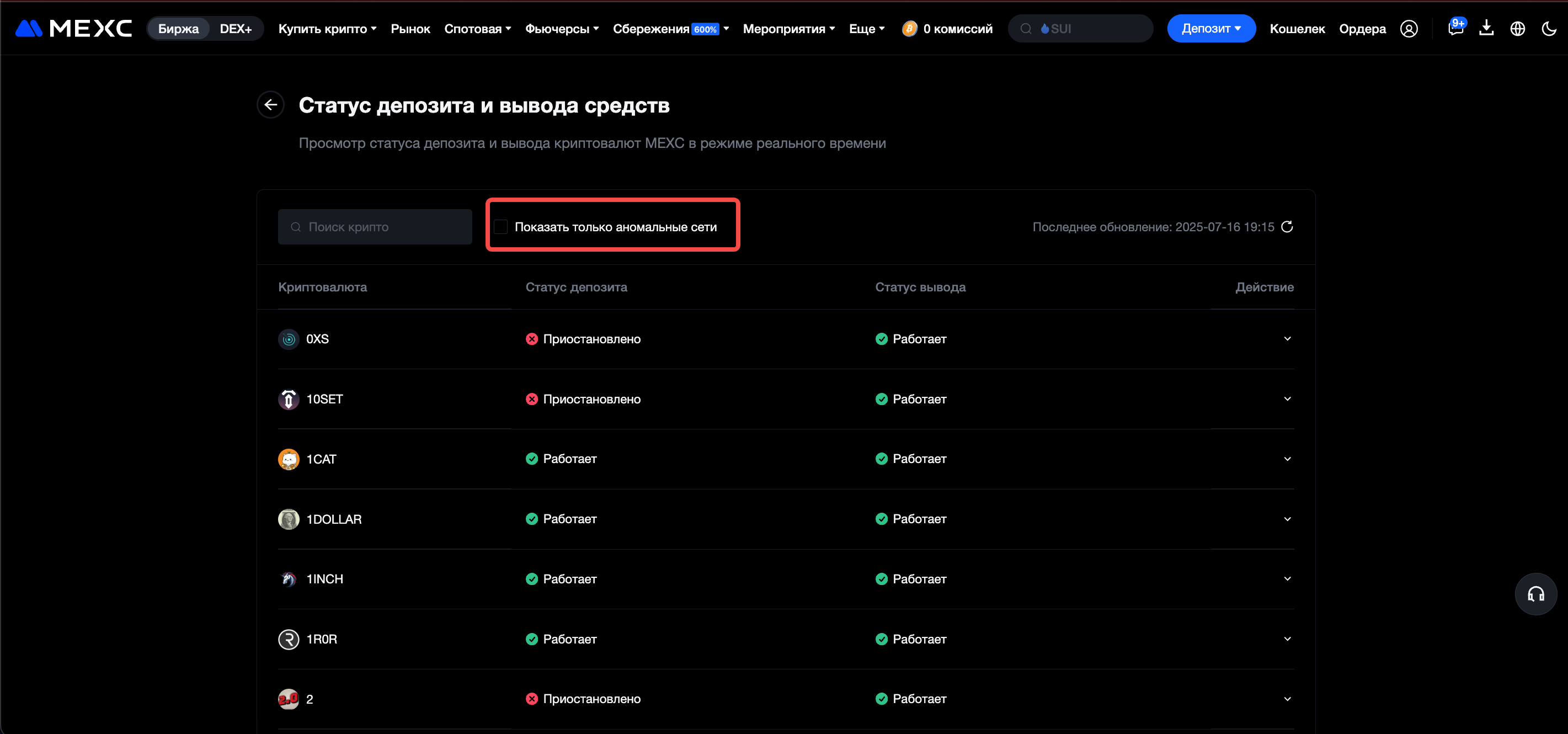Click the Депозит button

1210,29
